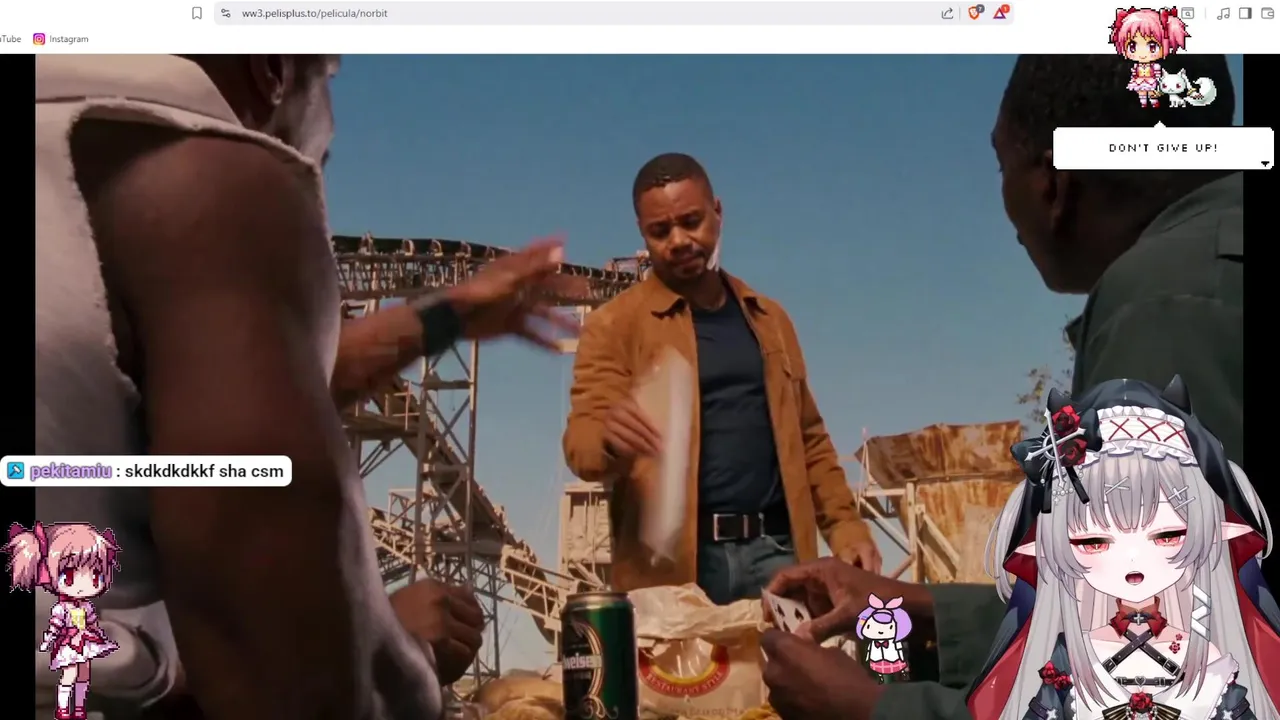Open the Brave media music note icon

pyautogui.click(x=1223, y=13)
